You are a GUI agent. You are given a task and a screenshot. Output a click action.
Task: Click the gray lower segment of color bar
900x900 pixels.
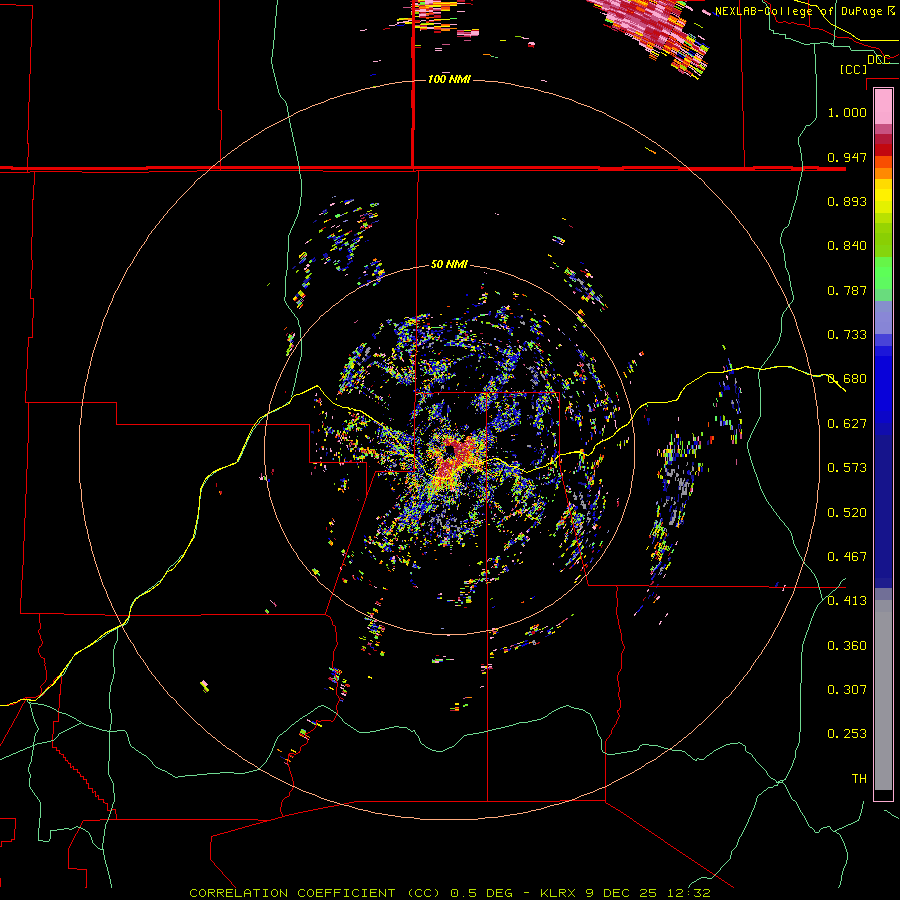(883, 695)
